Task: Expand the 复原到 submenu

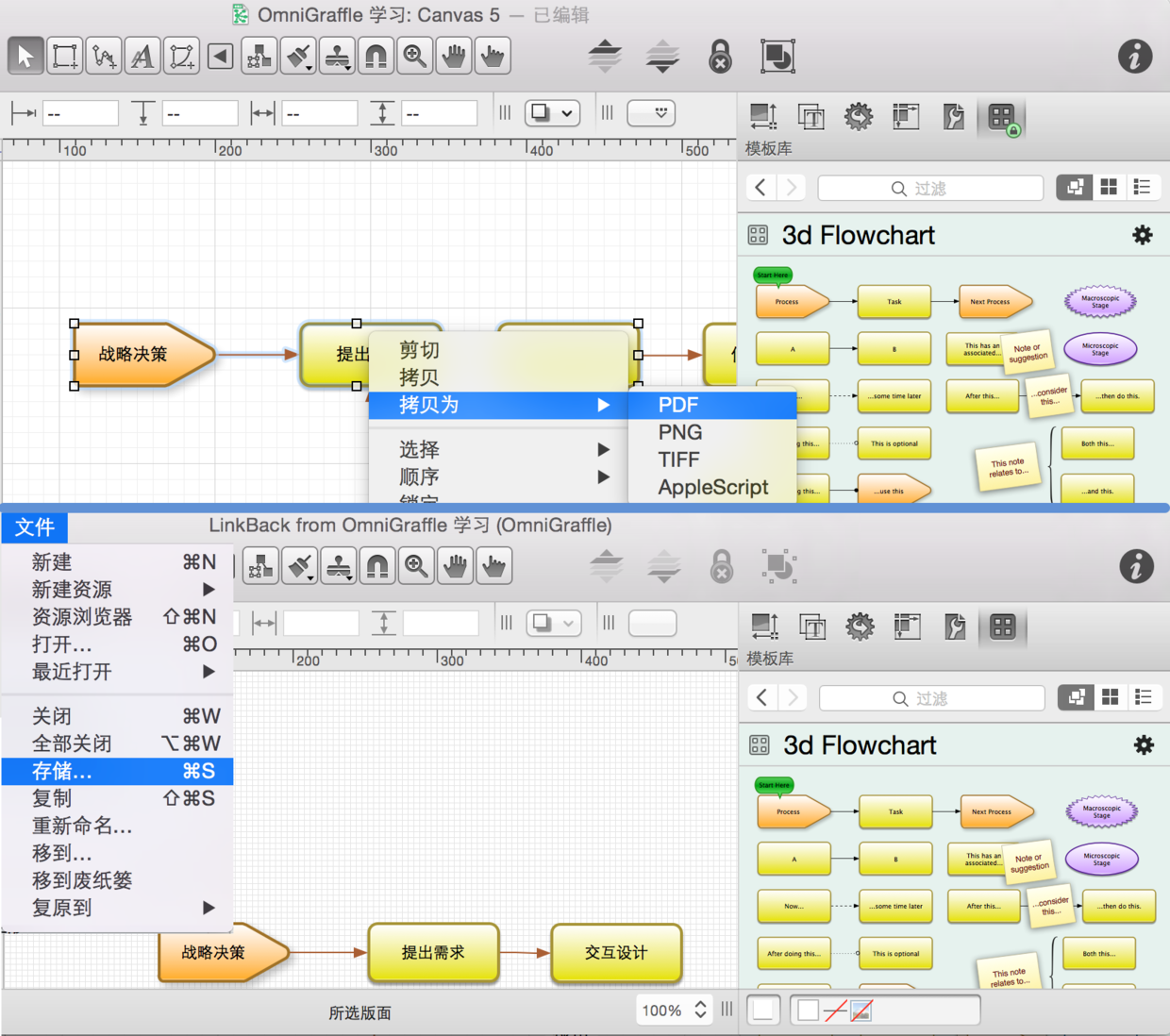Action: [x=117, y=908]
